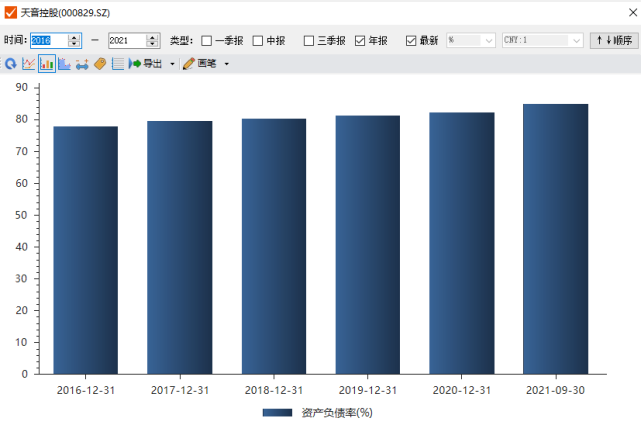
Task: Click the 2019-12-31 axis label
Action: [x=368, y=390]
